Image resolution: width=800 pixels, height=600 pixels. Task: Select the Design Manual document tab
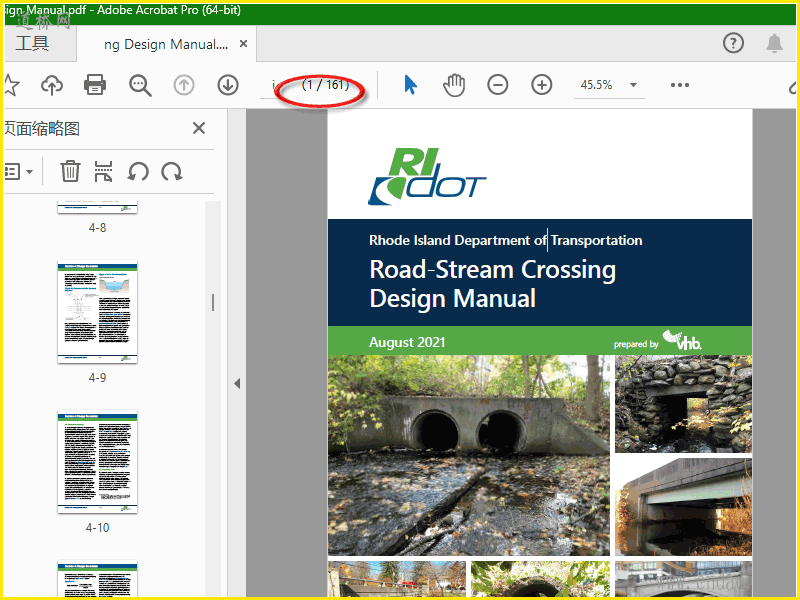(165, 45)
